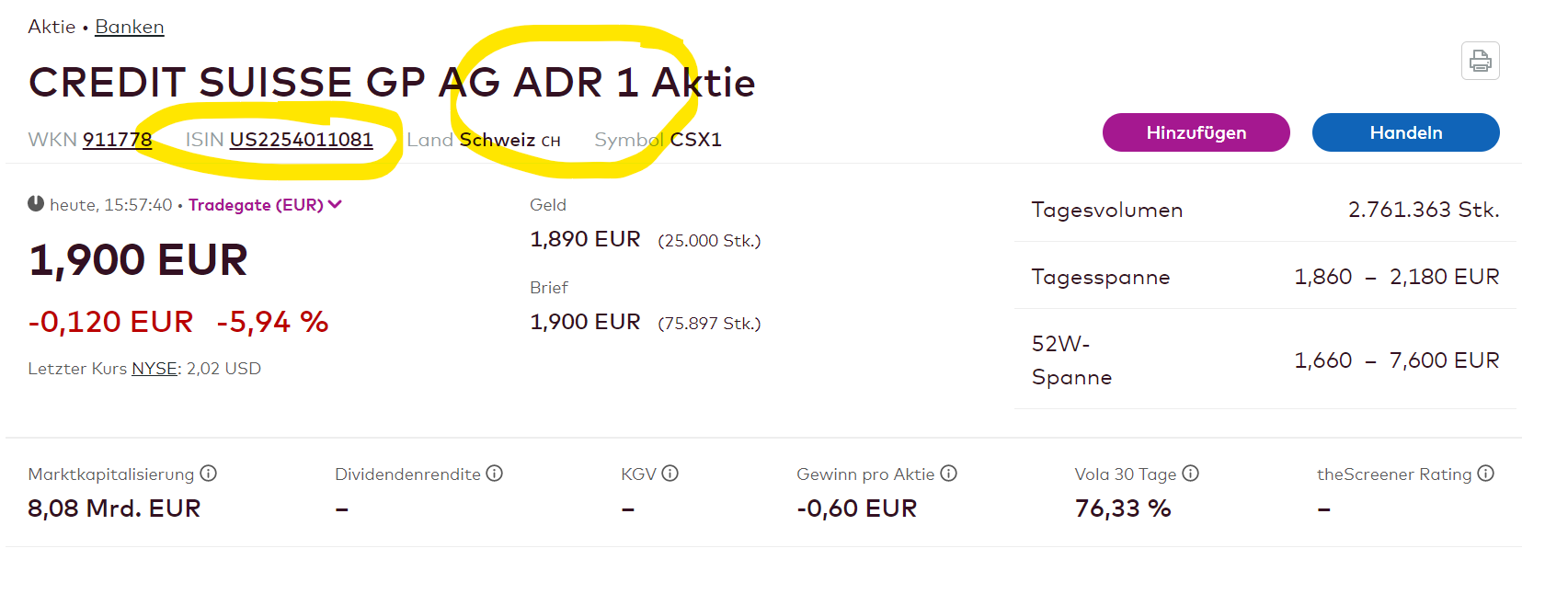The image size is (1568, 594).
Task: Click the info icon beside KGV
Action: pyautogui.click(x=670, y=474)
